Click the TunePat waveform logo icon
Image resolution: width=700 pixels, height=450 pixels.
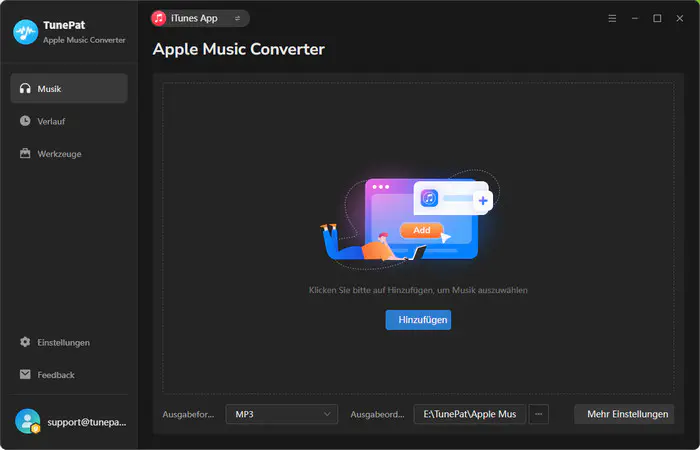pyautogui.click(x=25, y=32)
